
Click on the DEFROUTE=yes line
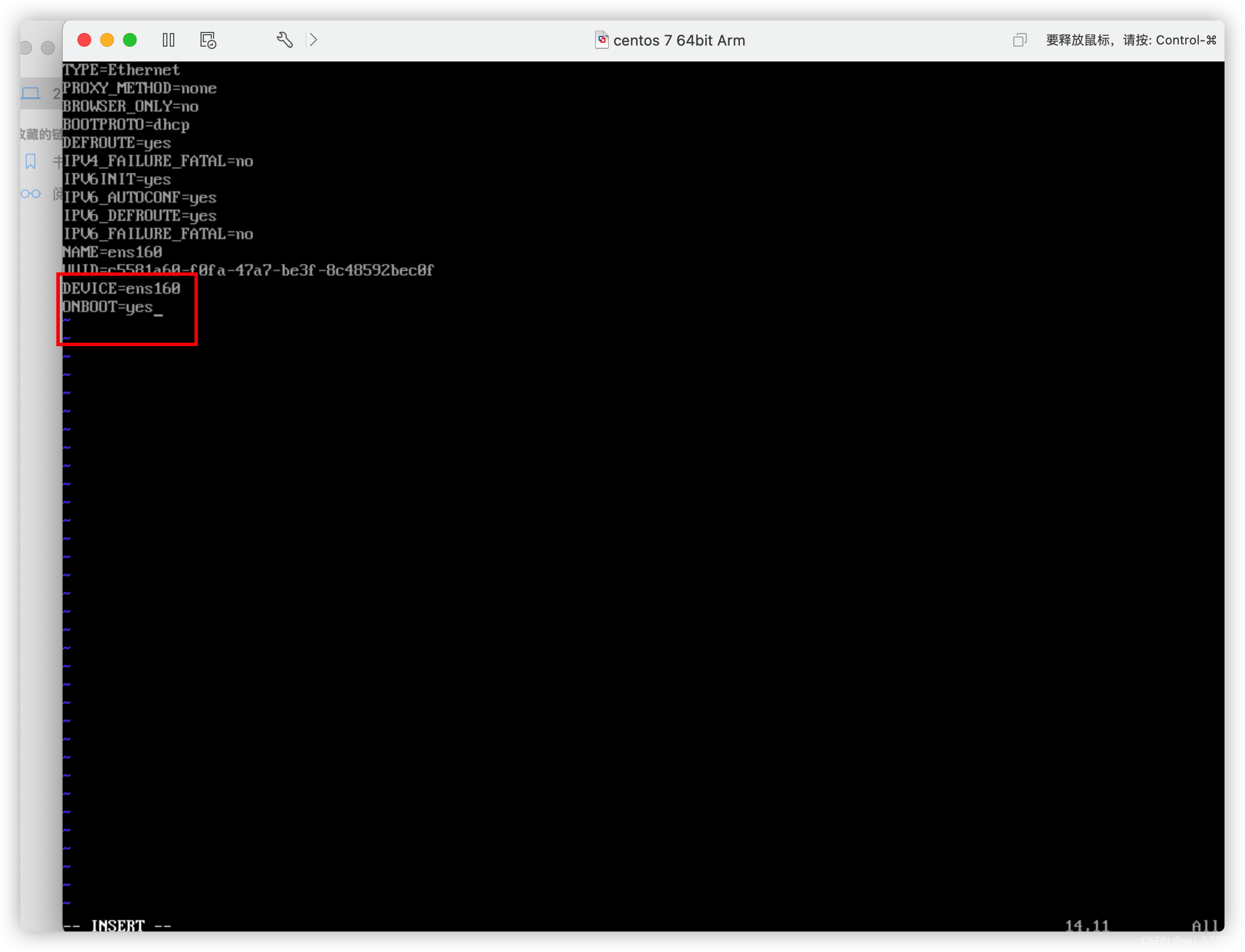click(x=117, y=143)
